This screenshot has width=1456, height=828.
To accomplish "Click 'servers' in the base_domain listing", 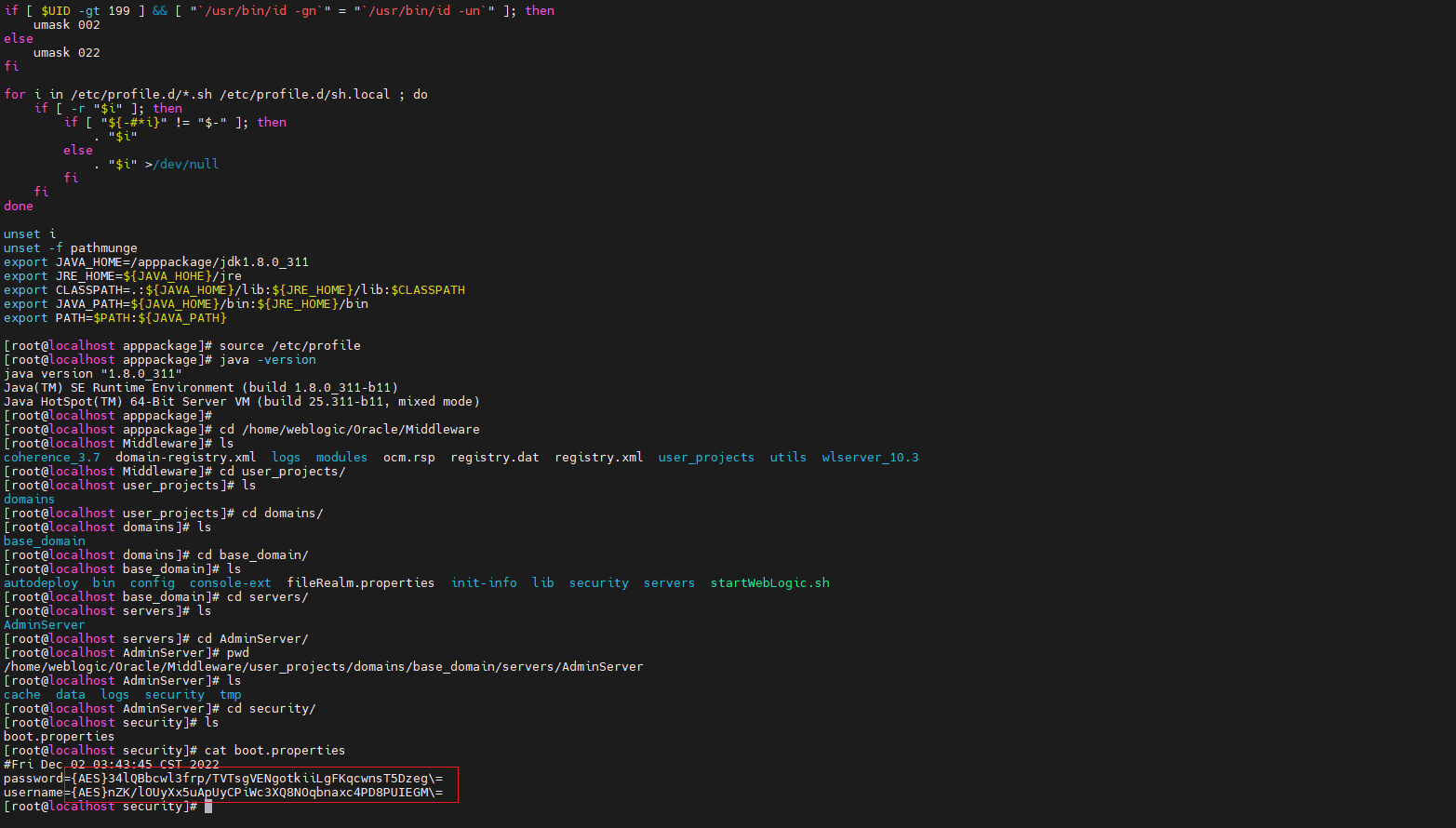I will pyautogui.click(x=669, y=583).
